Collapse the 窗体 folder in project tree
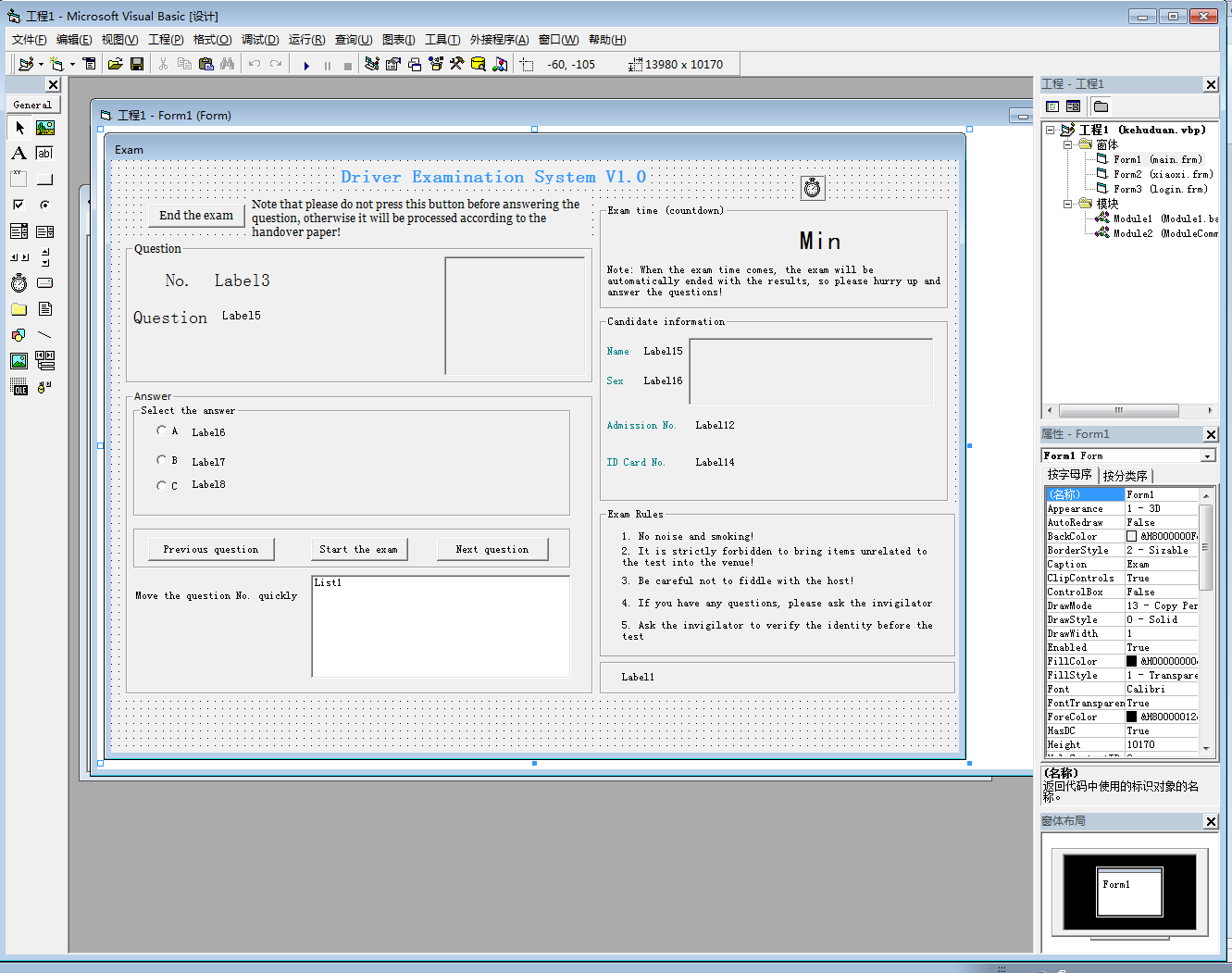1232x973 pixels. tap(1067, 144)
